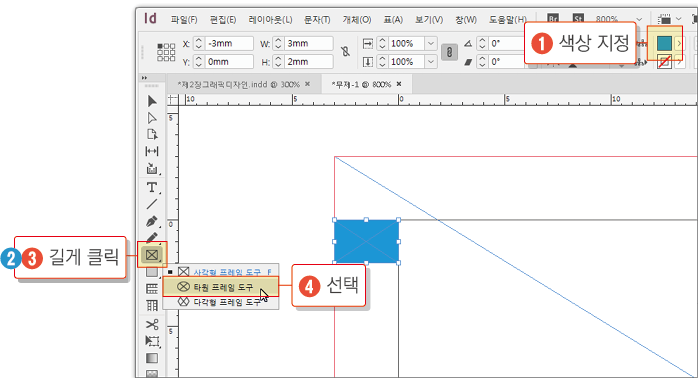Image resolution: width=698 pixels, height=378 pixels.
Task: Click the blue fill color swatch
Action: click(x=664, y=43)
